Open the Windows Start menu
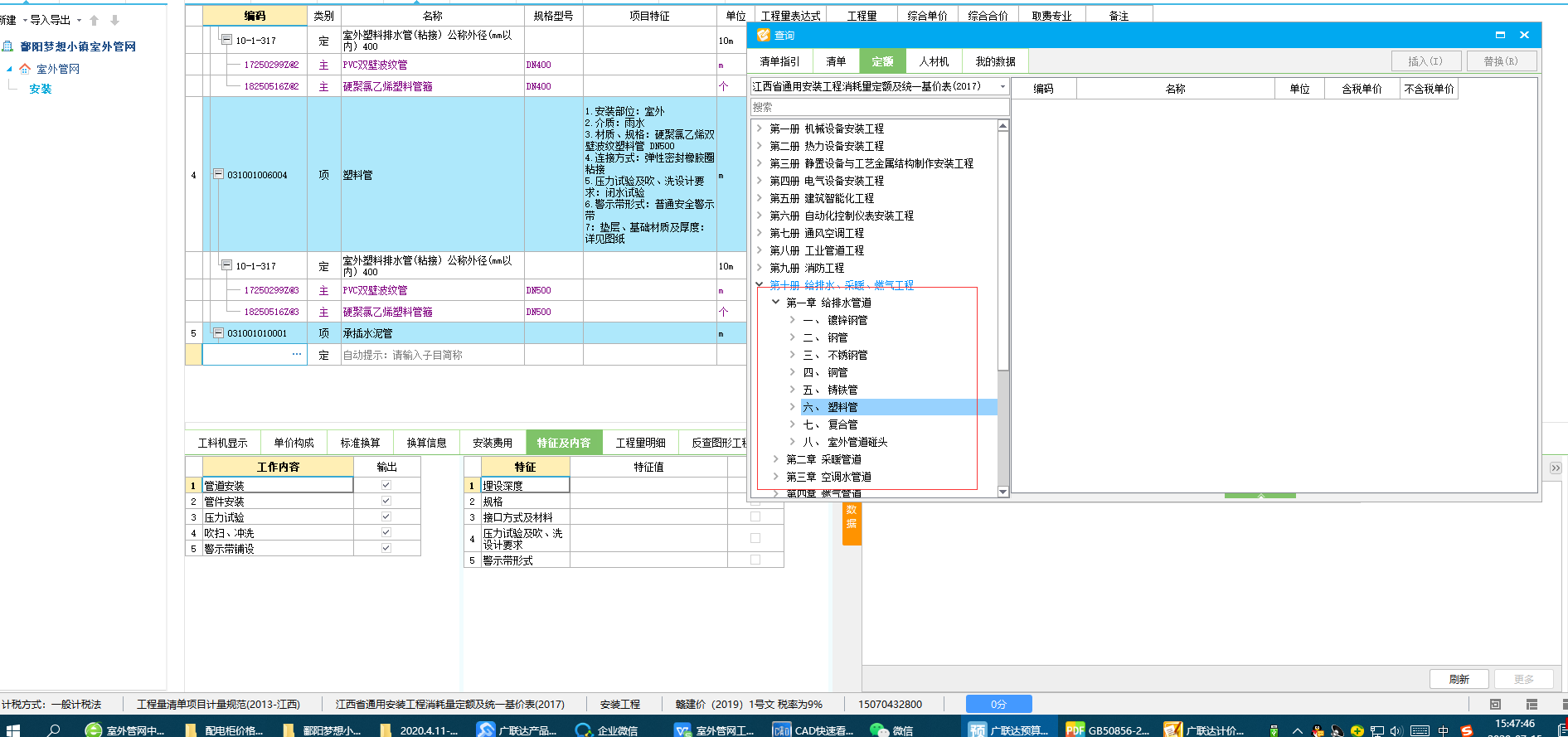 (12, 730)
